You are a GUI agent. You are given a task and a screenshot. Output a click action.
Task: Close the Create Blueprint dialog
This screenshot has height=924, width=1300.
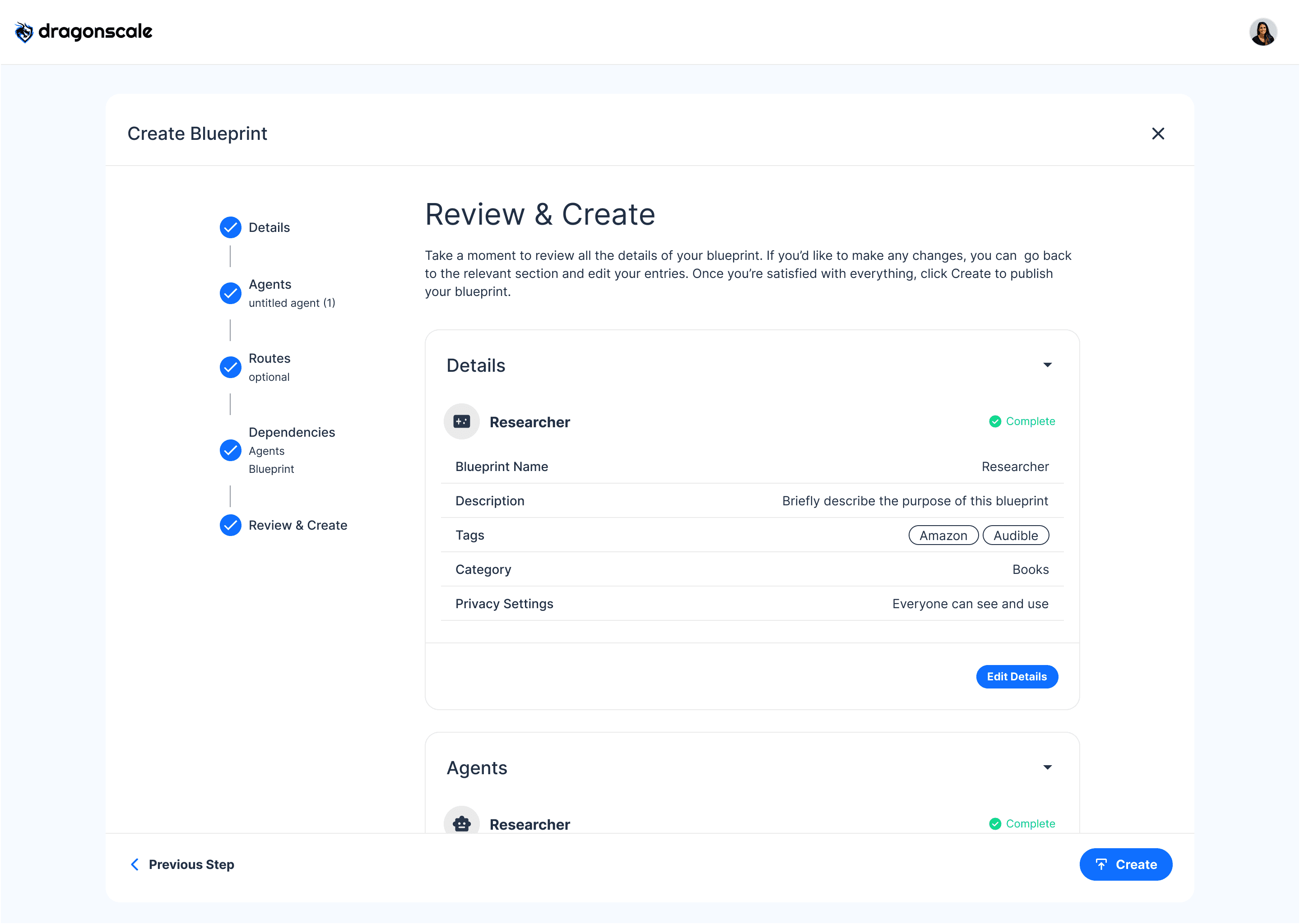pyautogui.click(x=1158, y=134)
